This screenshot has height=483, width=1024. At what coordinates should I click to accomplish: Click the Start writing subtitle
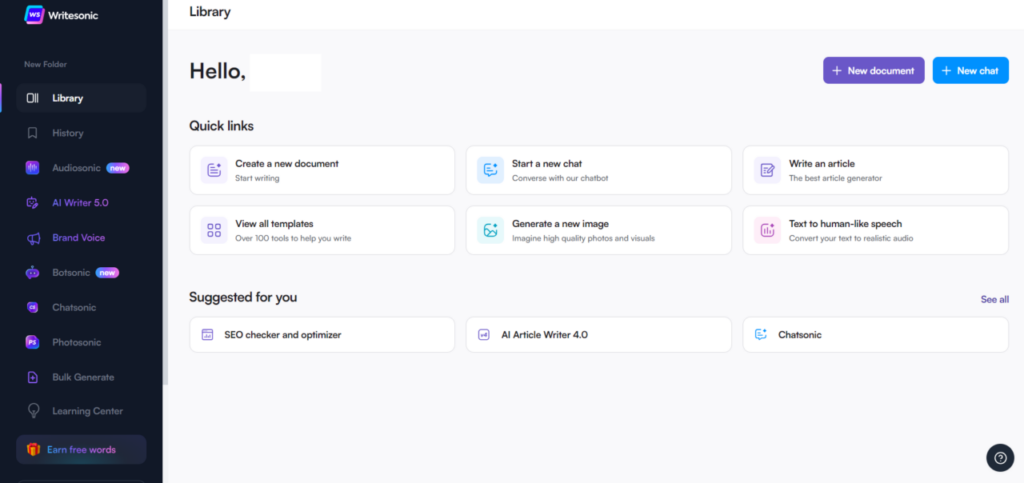257,178
